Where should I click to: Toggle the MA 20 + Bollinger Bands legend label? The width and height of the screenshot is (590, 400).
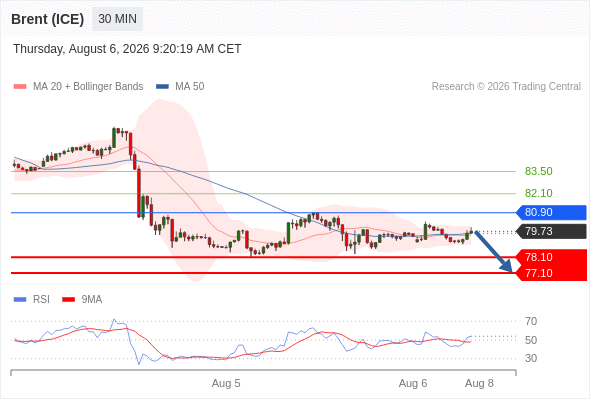[88, 87]
